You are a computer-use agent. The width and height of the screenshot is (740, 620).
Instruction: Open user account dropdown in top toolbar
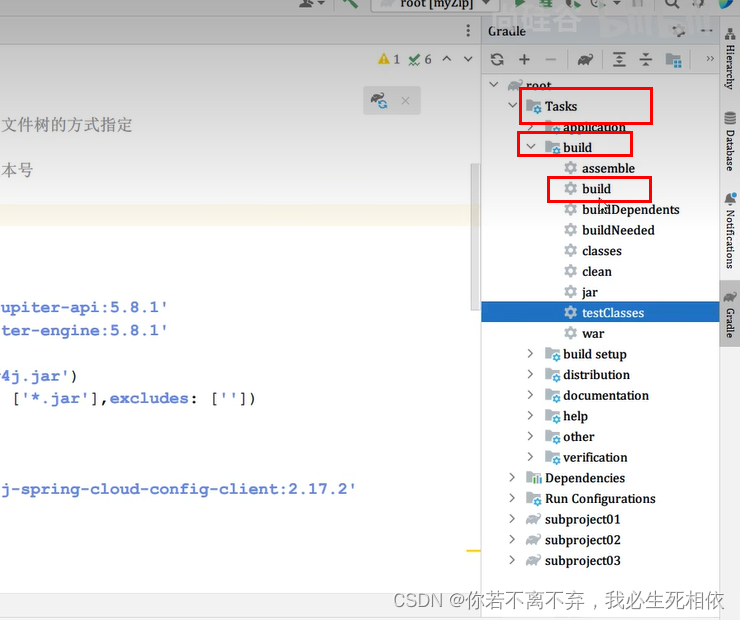coord(311,4)
